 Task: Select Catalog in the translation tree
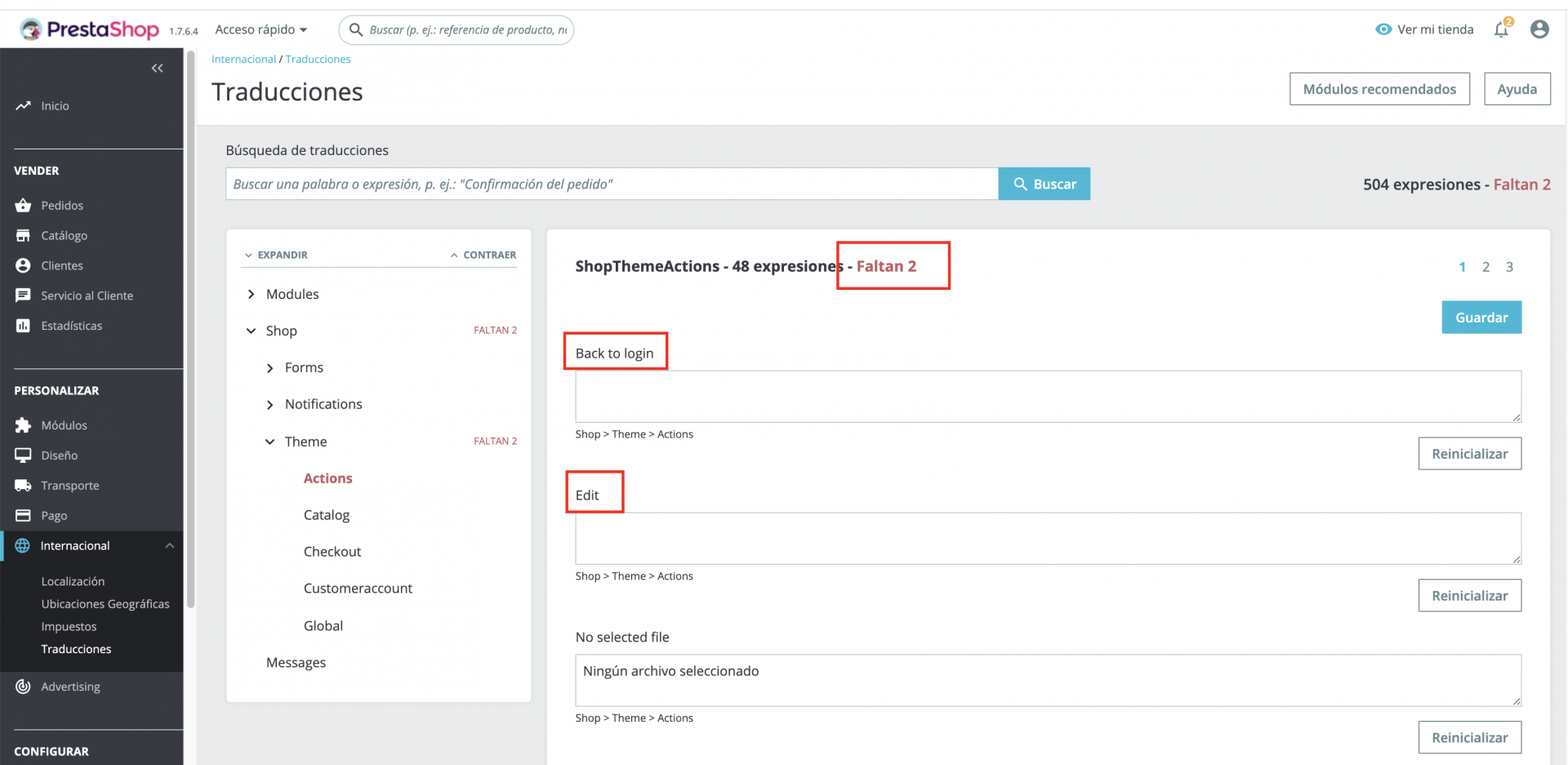327,515
